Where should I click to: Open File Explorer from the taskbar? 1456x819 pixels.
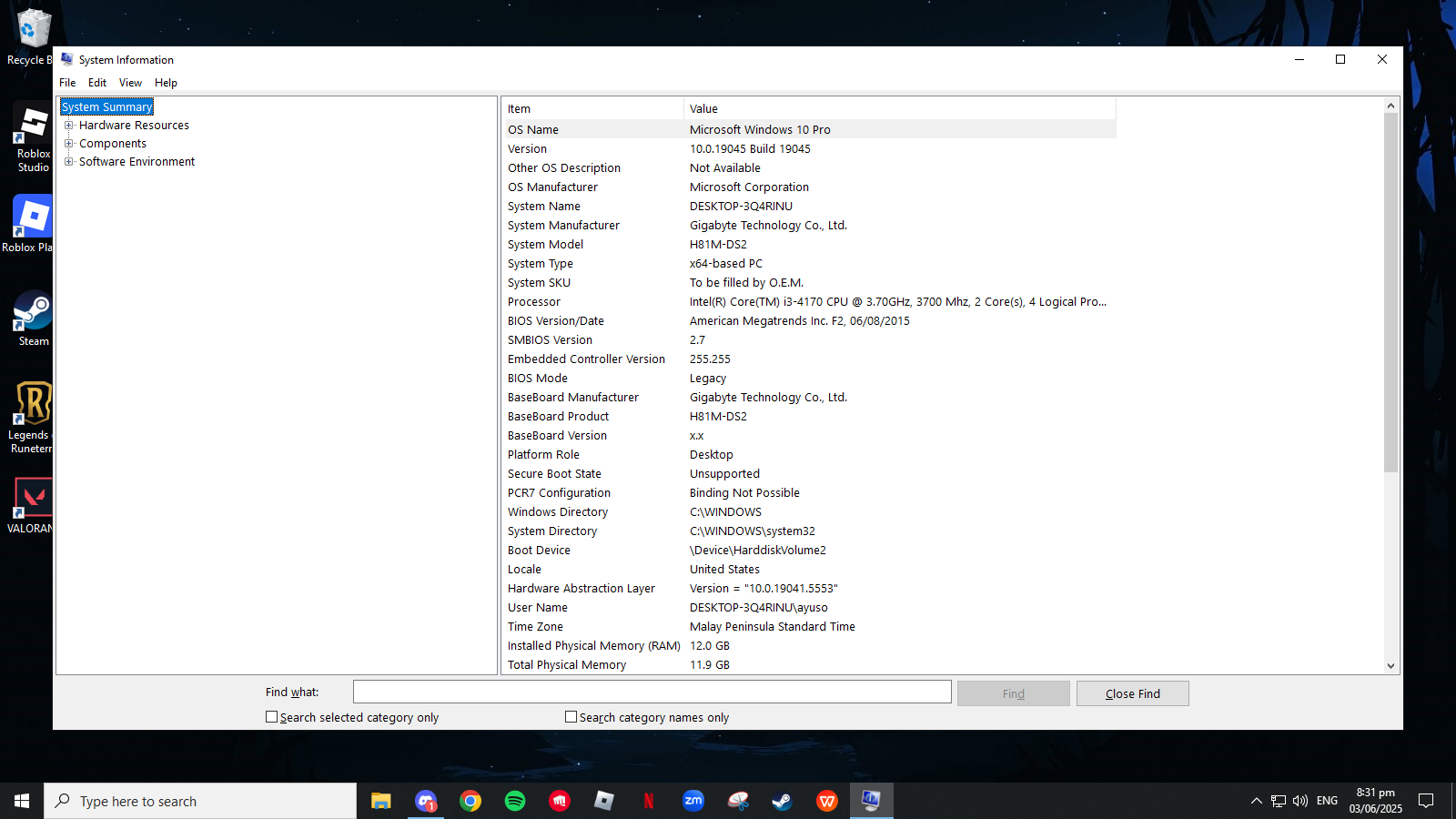pyautogui.click(x=380, y=801)
